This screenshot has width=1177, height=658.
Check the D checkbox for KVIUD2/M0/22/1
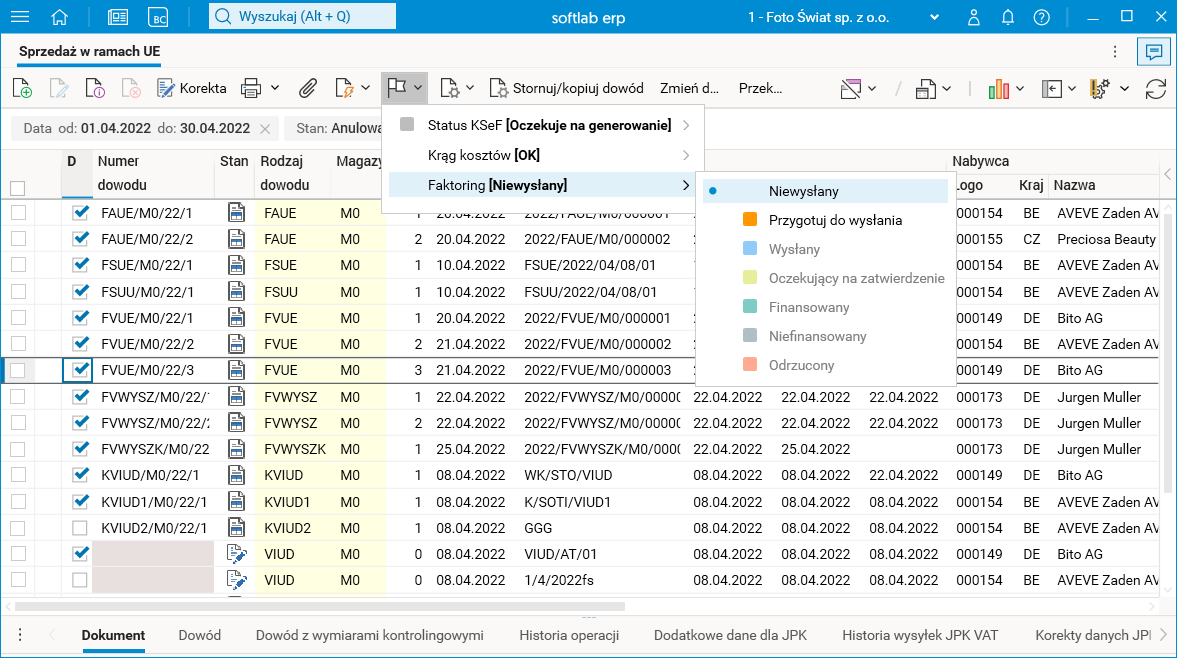(81, 528)
